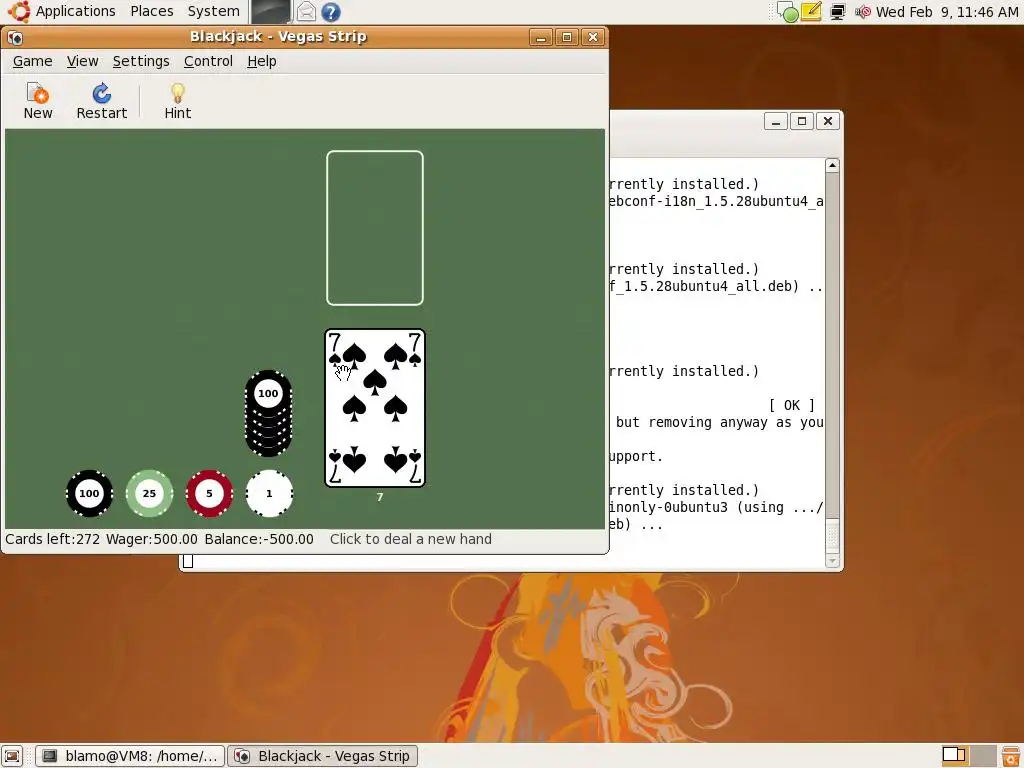Click terminal scrollbar up arrow
The width and height of the screenshot is (1024, 768).
[832, 165]
